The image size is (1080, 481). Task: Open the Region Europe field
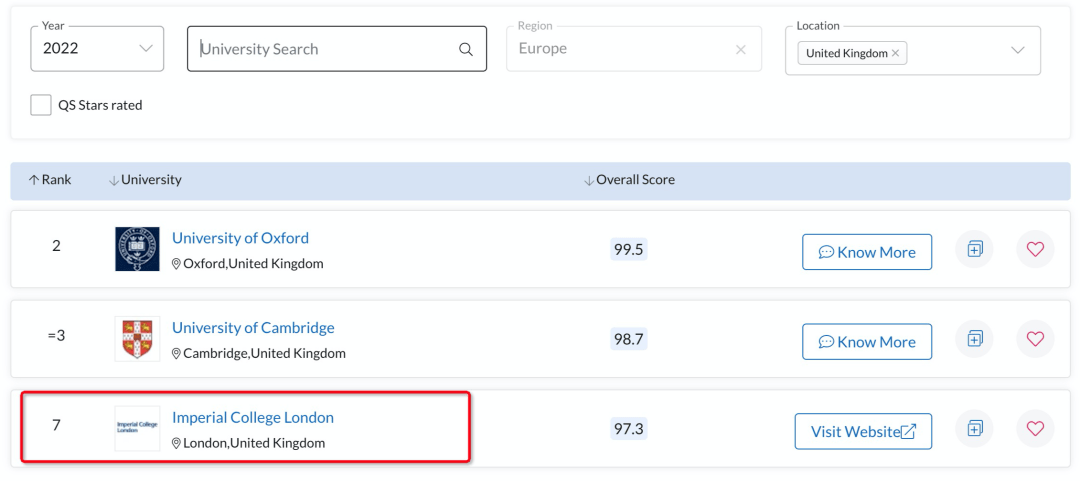click(634, 49)
